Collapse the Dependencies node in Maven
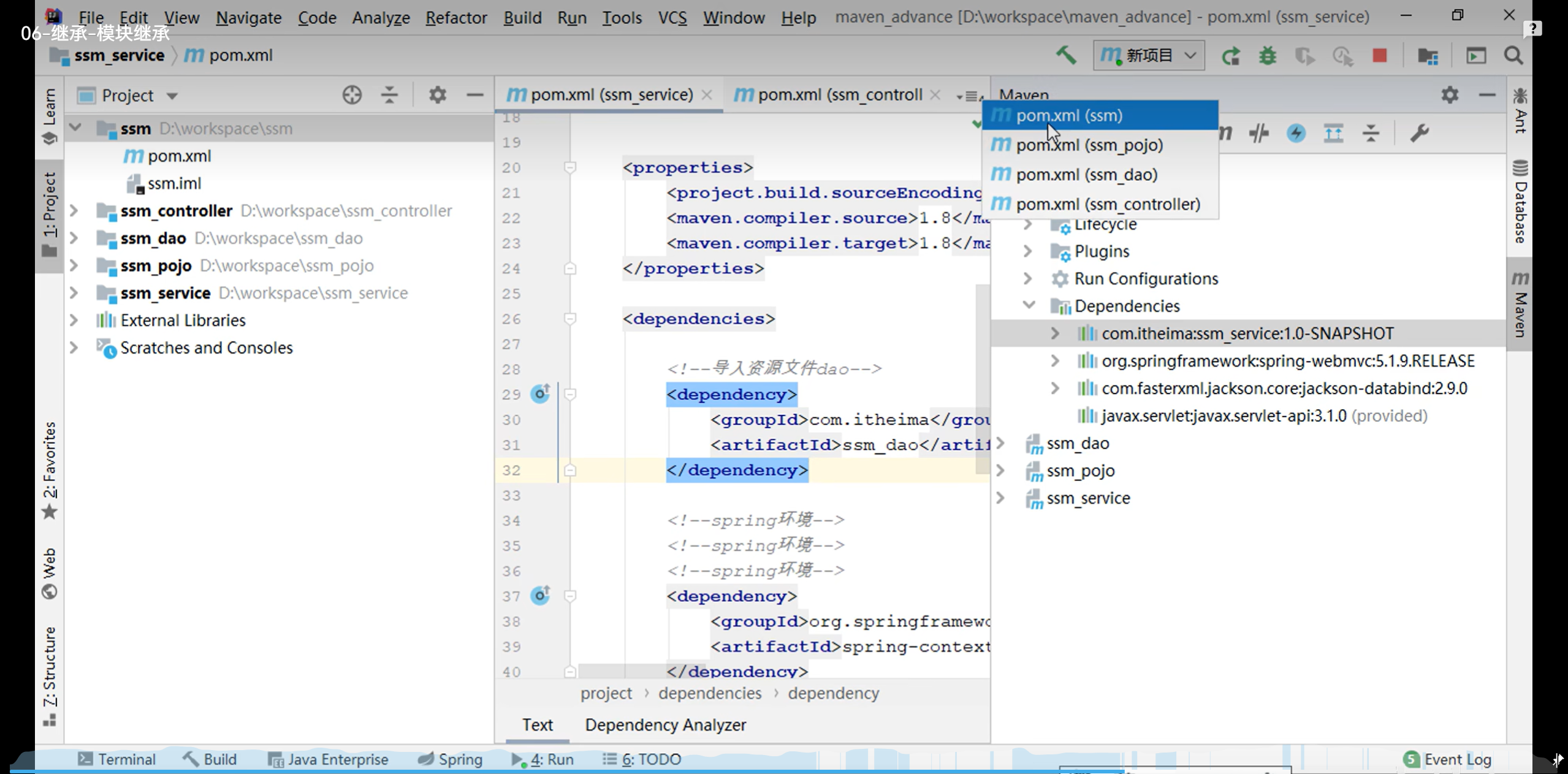 (1029, 305)
